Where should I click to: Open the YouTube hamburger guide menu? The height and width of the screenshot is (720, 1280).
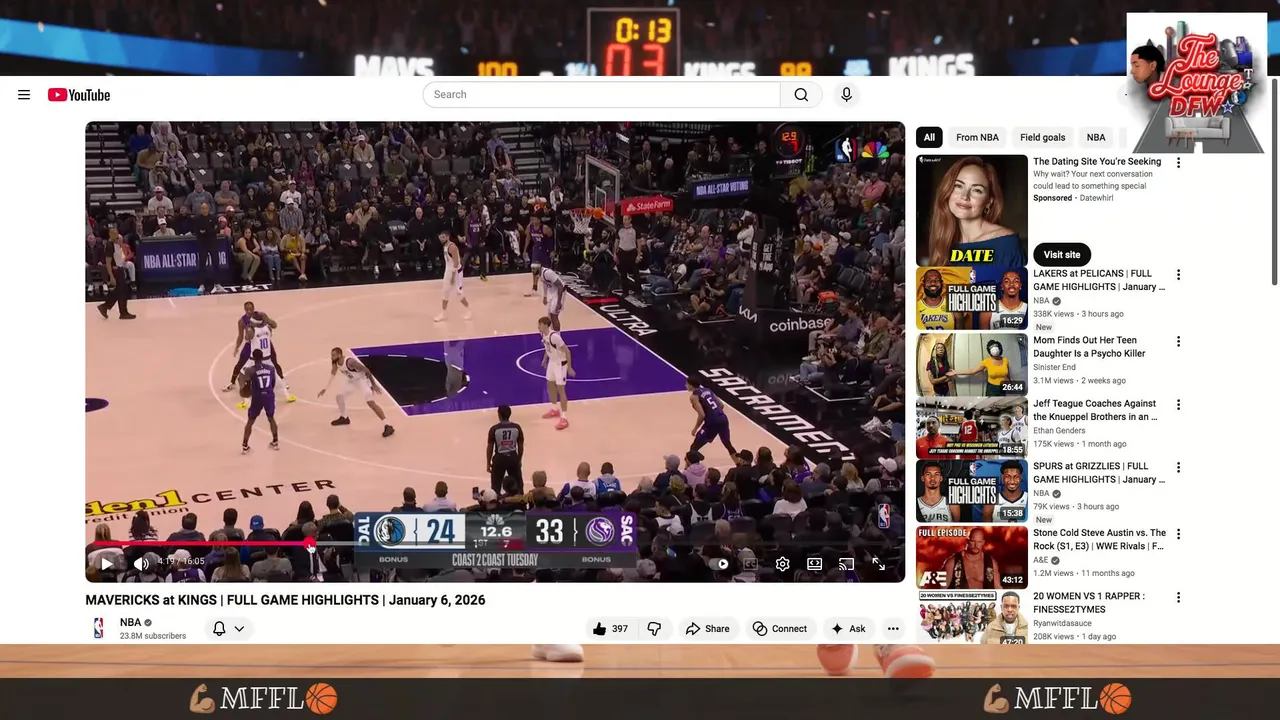coord(24,95)
